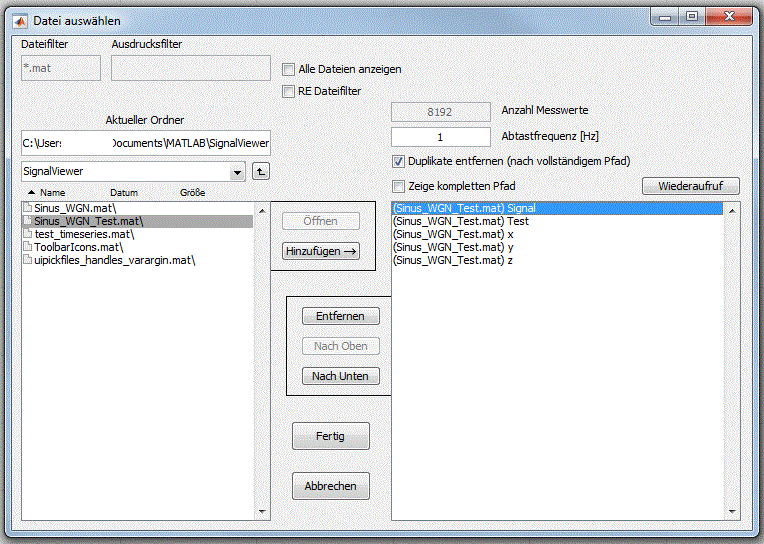Click the Abtastfrequenz input field
The height and width of the screenshot is (544, 764).
click(440, 136)
